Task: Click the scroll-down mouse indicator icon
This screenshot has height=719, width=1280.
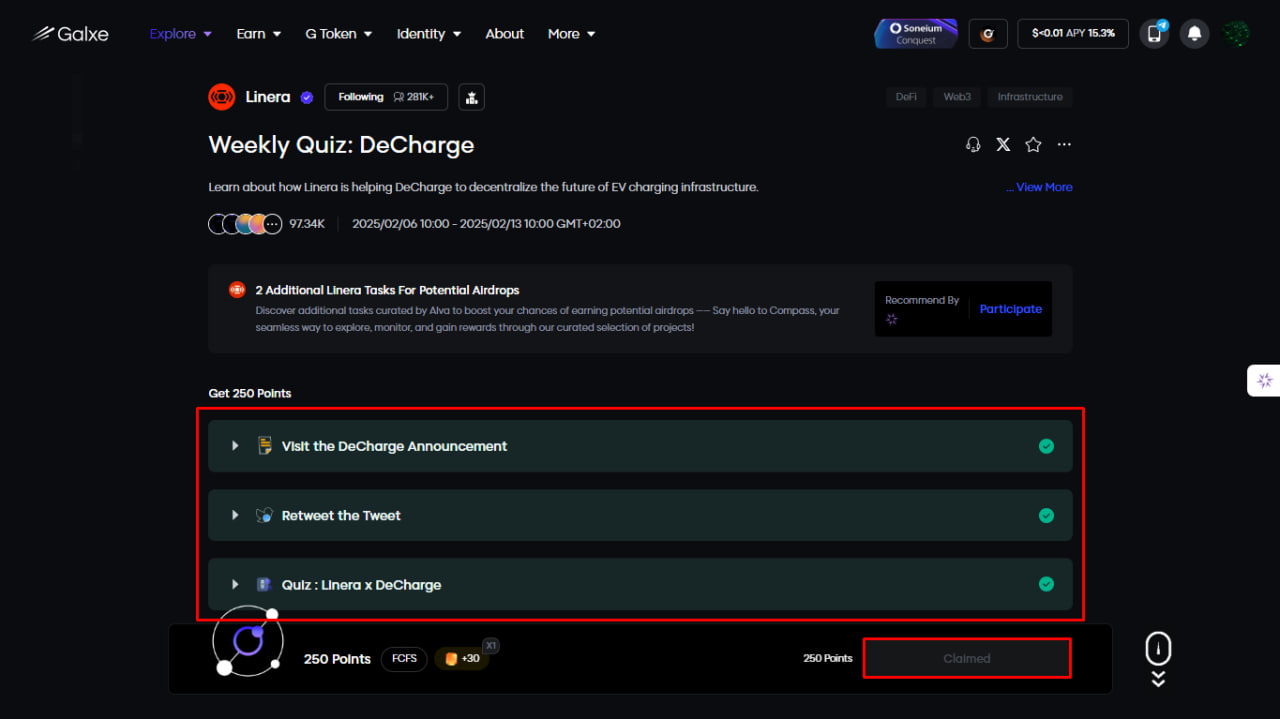Action: tap(1158, 659)
